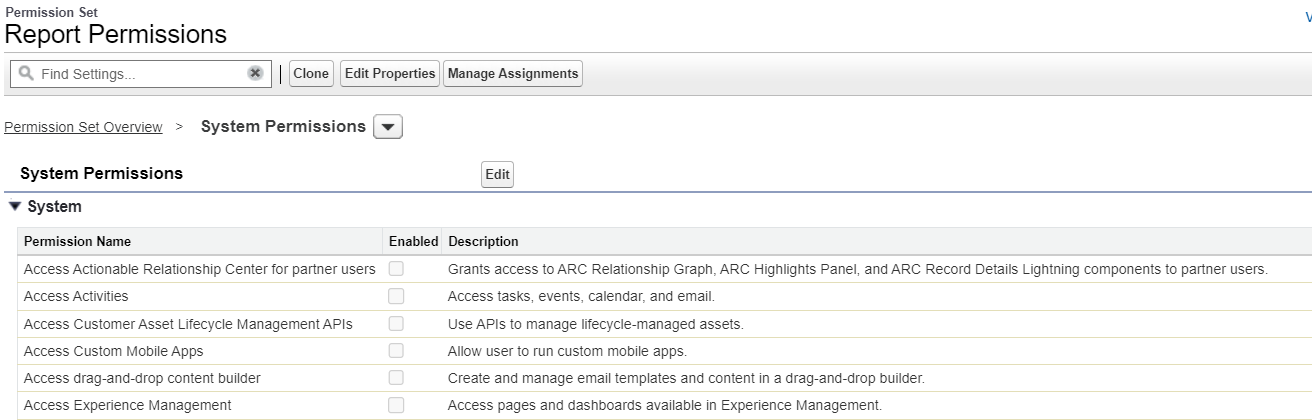Toggle Access Customer Asset Lifecycle Management checkbox
The image size is (1312, 420).
click(x=397, y=324)
